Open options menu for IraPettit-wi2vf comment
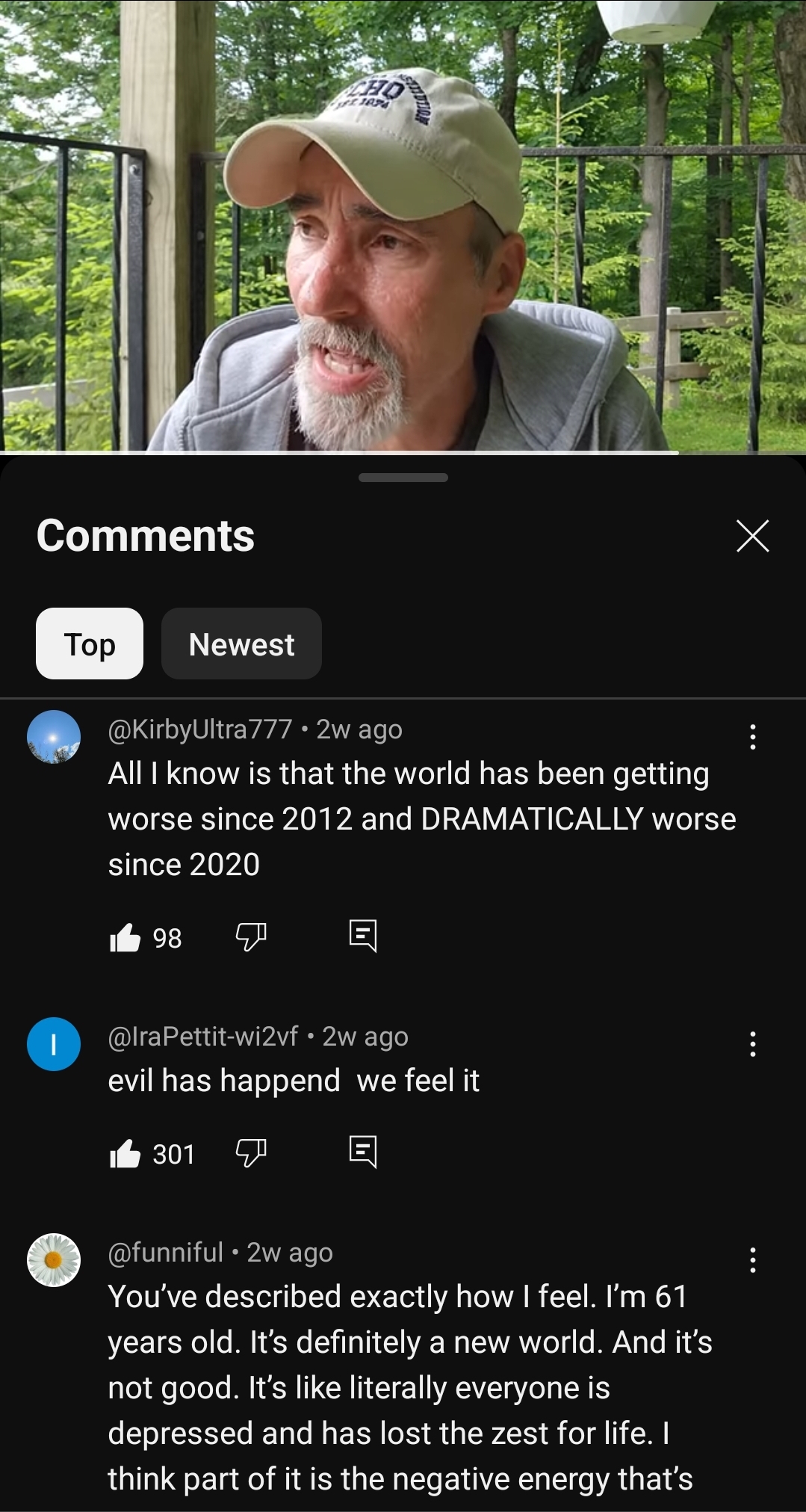This screenshot has height=1512, width=806. [x=753, y=1044]
